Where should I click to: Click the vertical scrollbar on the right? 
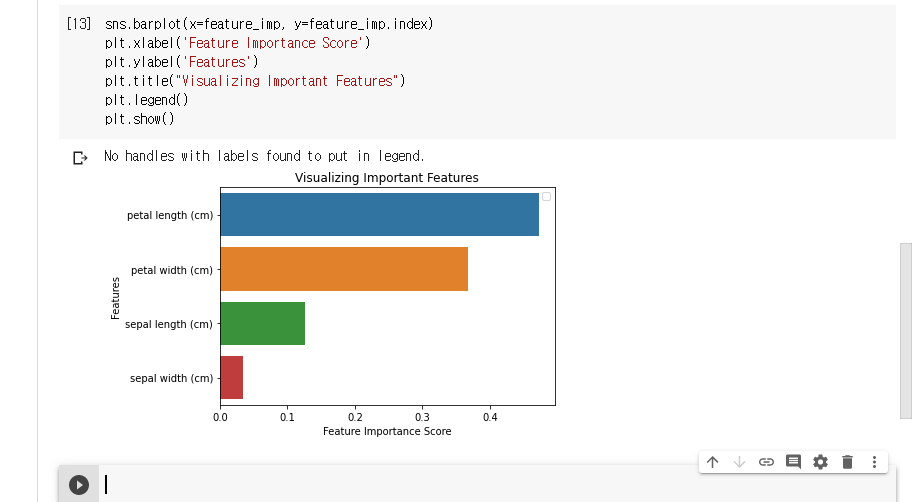coord(905,330)
